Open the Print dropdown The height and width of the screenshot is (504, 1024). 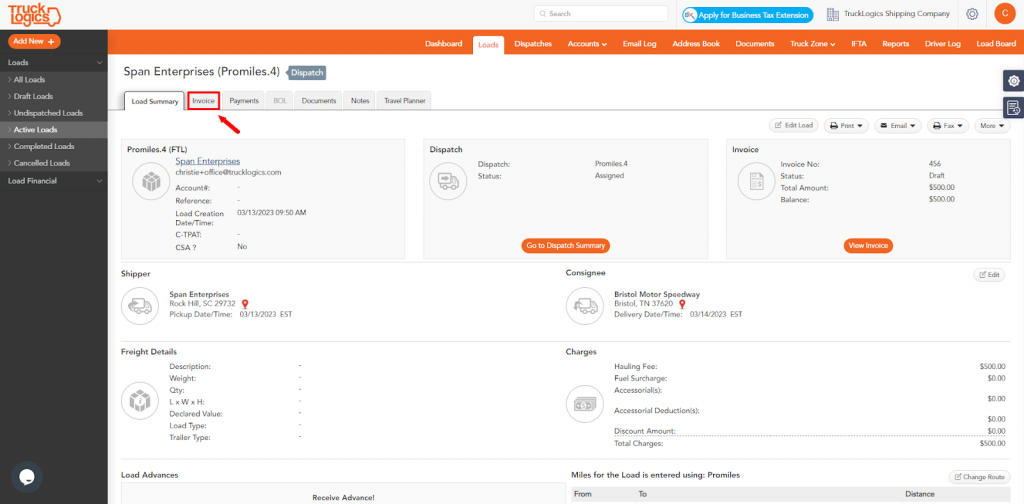pyautogui.click(x=846, y=125)
